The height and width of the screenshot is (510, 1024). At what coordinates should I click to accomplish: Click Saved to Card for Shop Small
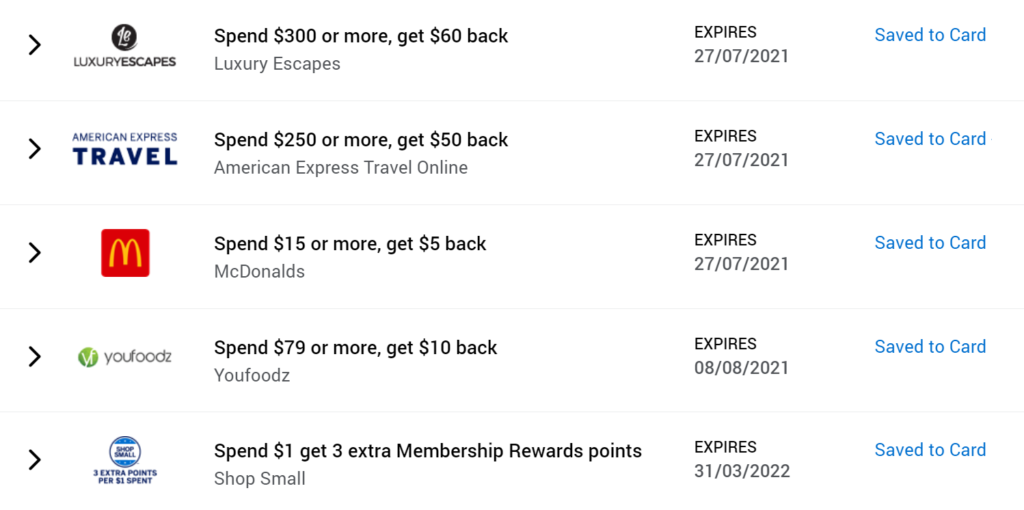point(930,450)
